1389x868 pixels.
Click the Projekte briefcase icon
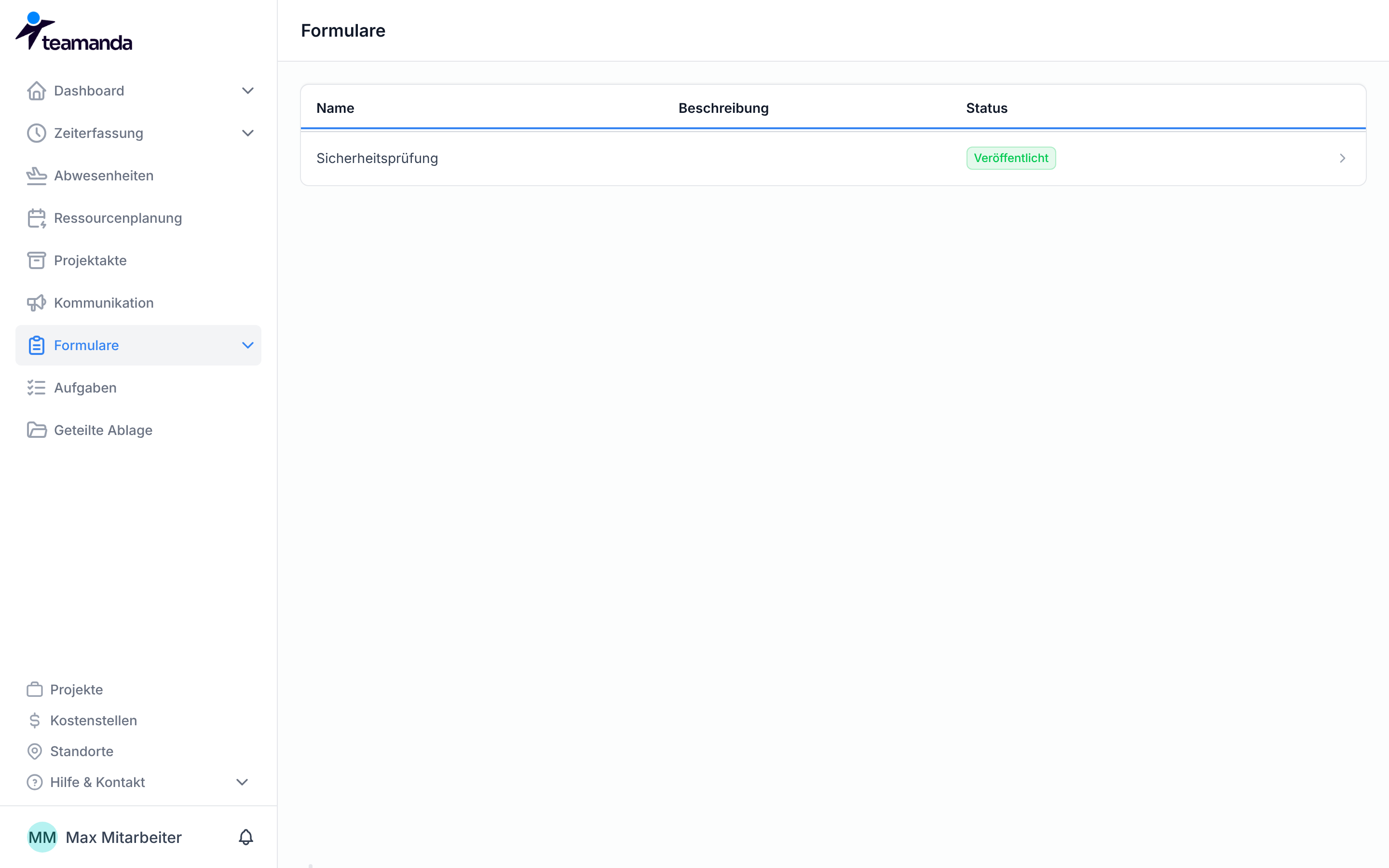[35, 690]
